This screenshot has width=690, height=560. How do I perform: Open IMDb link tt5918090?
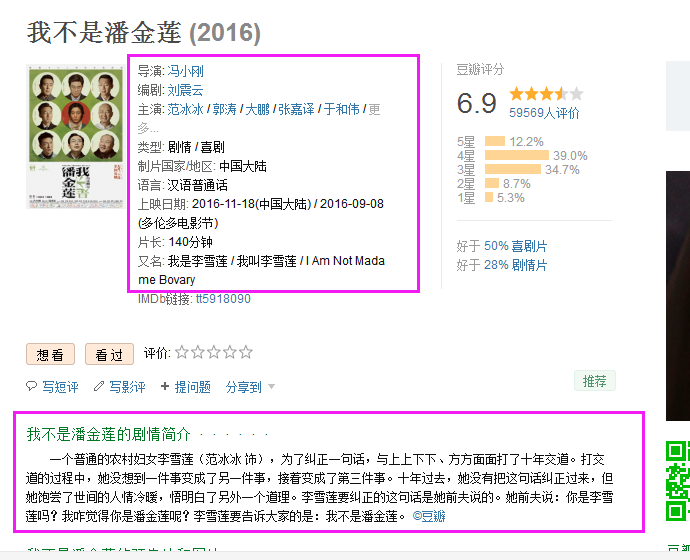223,299
